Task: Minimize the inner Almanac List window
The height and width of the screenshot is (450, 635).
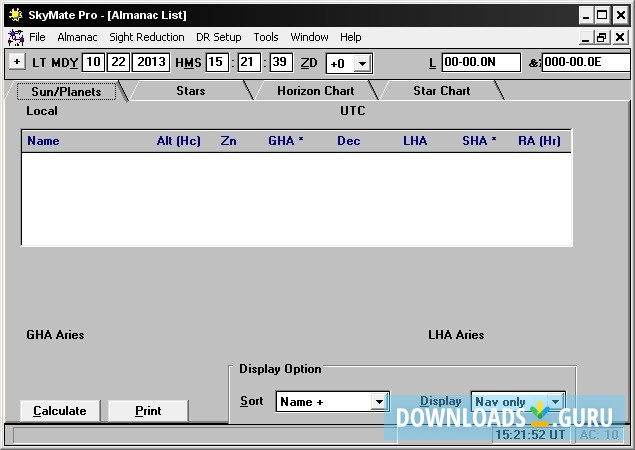Action: pyautogui.click(x=585, y=38)
